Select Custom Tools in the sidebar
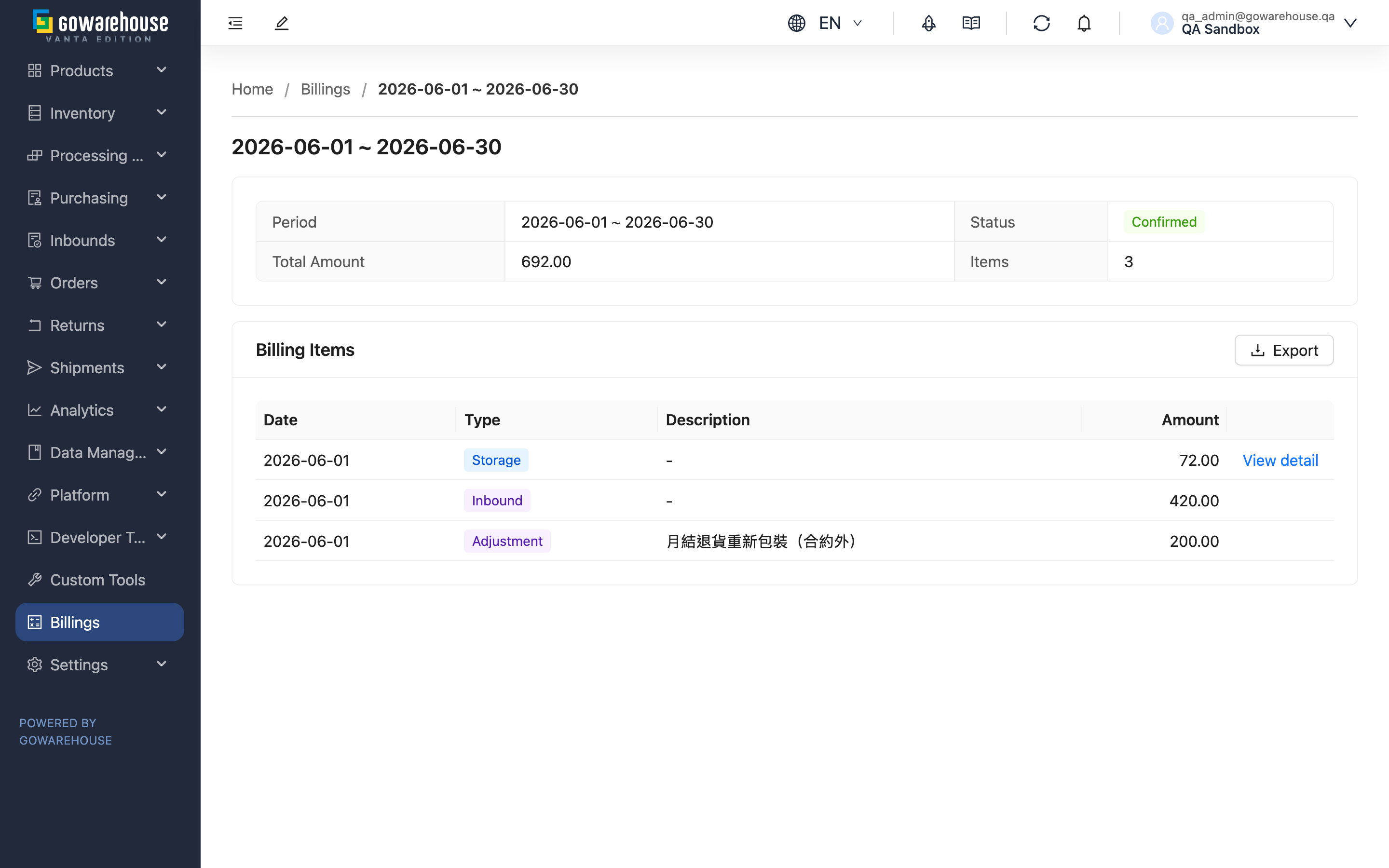1389x868 pixels. coord(100,580)
